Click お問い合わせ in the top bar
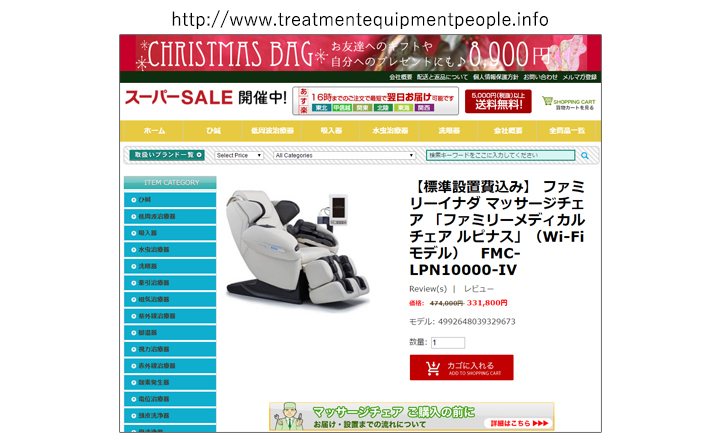Image resolution: width=720 pixels, height=440 pixels. click(x=540, y=77)
